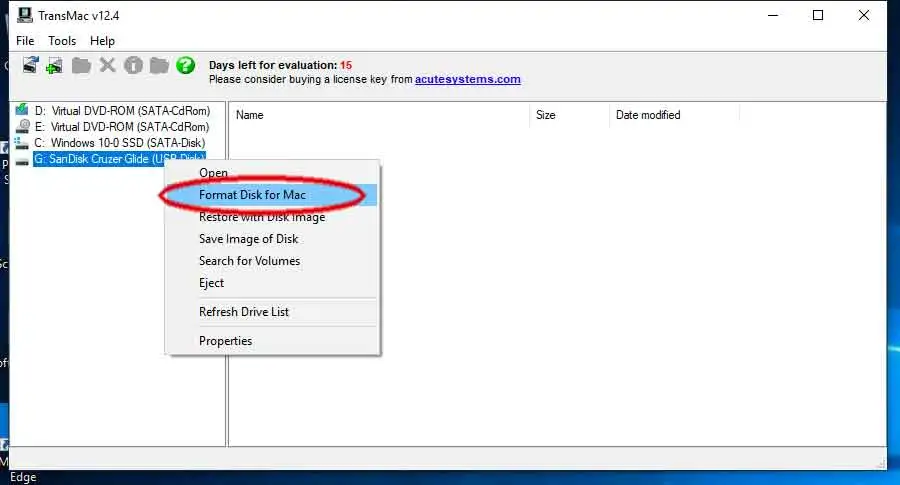Open Help via green question mark icon
This screenshot has height=485, width=900.
(185, 65)
